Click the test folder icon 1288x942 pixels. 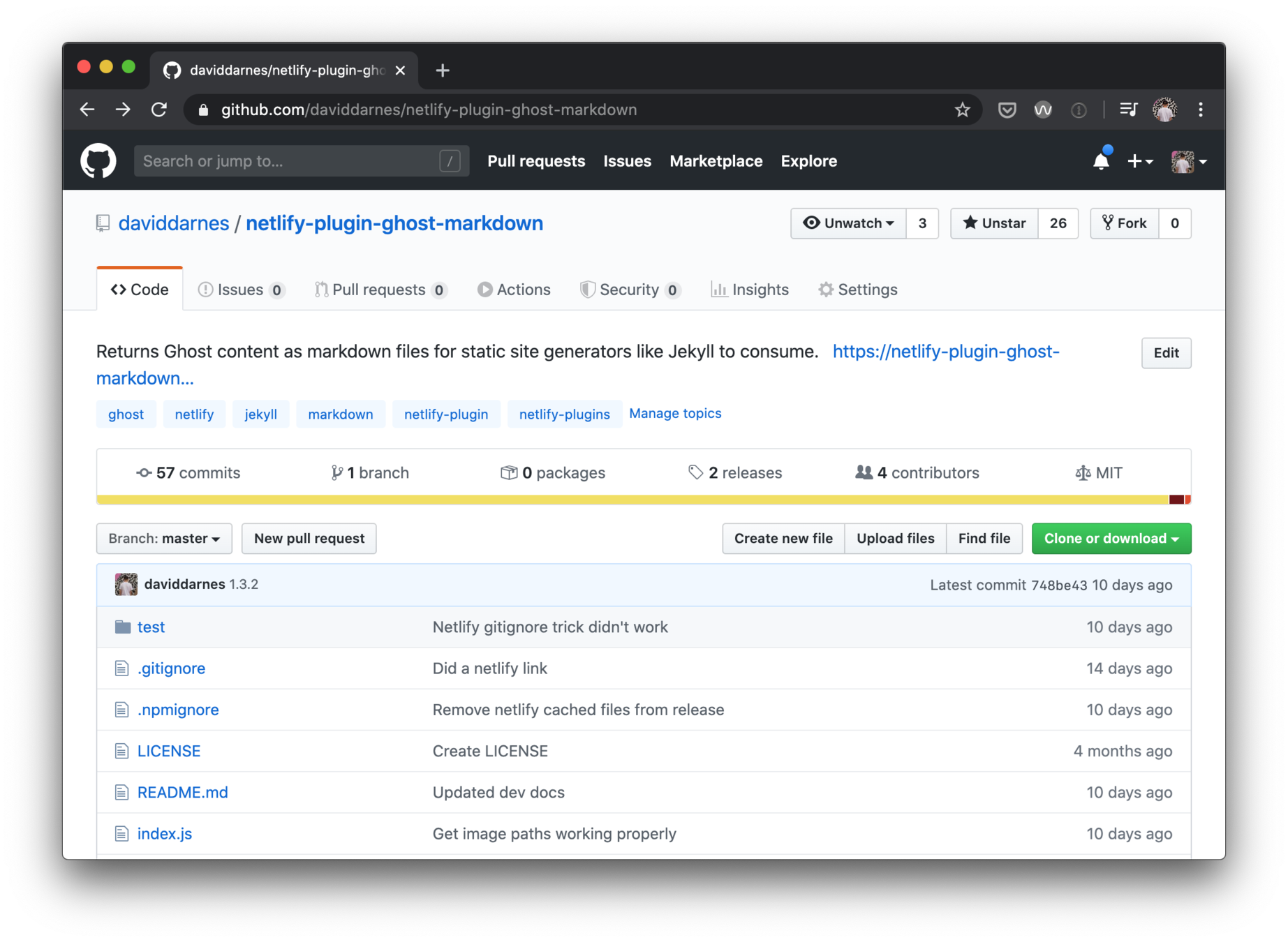tap(123, 627)
